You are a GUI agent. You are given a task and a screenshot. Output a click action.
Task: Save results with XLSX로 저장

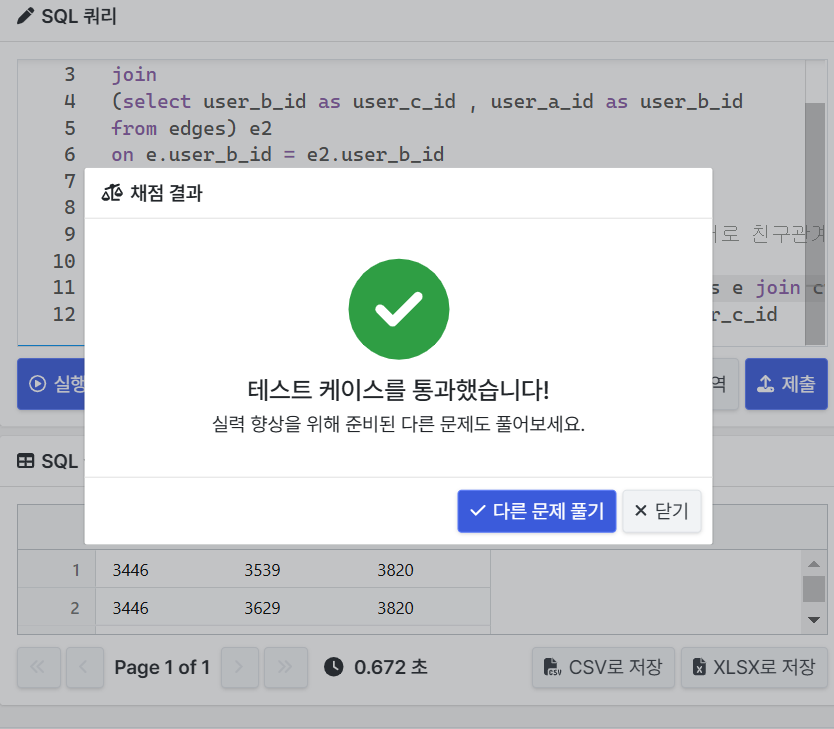pyautogui.click(x=754, y=667)
